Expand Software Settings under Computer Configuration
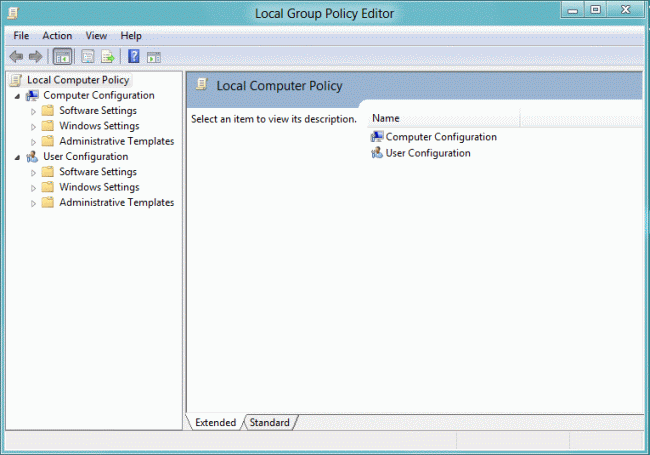The image size is (650, 455). coord(33,111)
